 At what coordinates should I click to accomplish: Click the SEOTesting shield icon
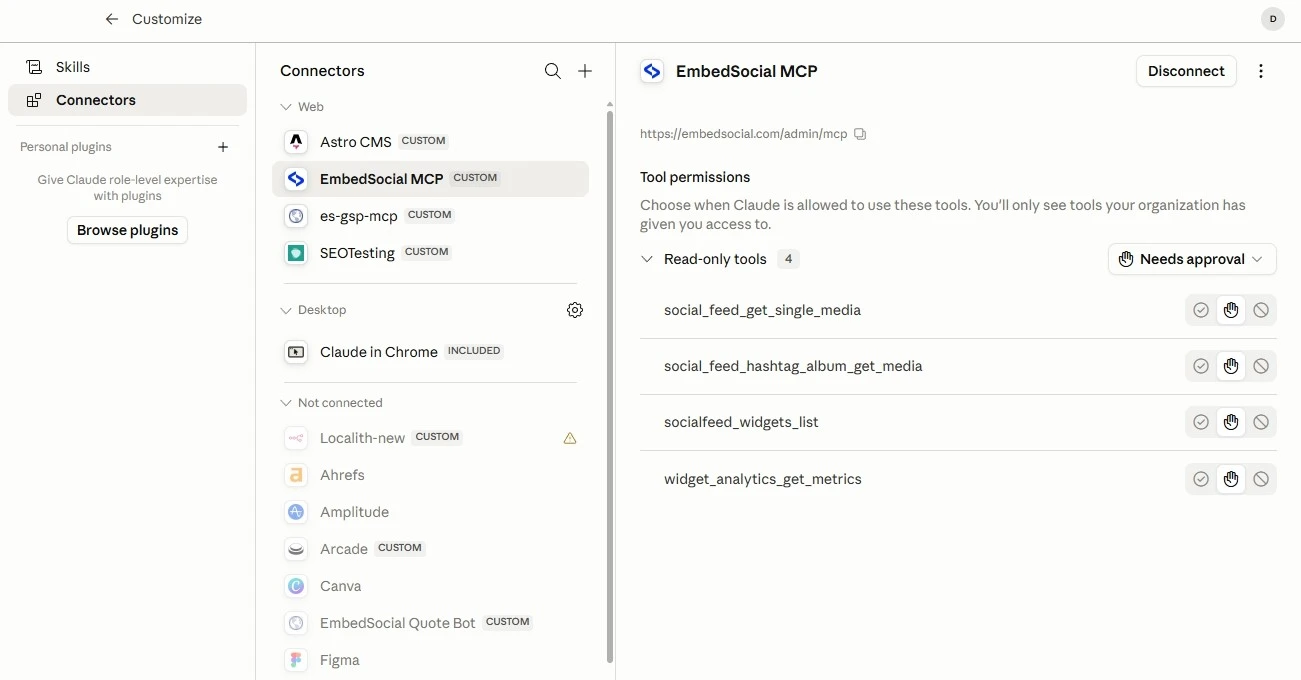[296, 253]
